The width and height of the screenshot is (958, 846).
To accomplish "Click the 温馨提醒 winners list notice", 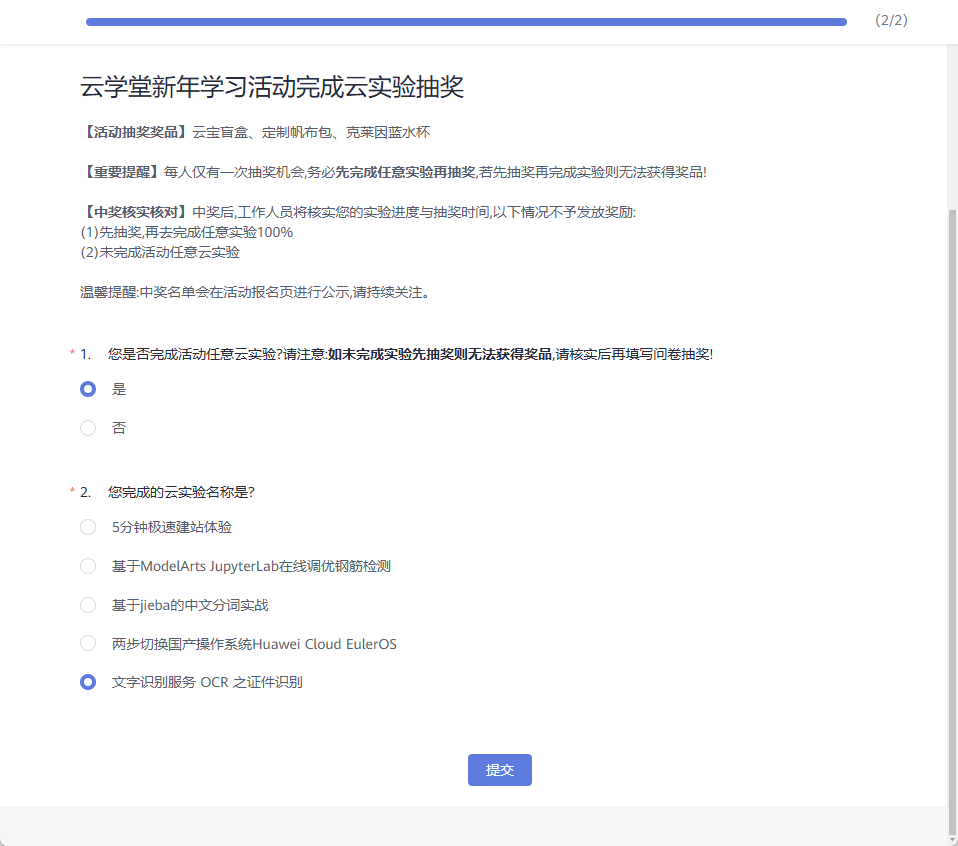I will coord(255,293).
